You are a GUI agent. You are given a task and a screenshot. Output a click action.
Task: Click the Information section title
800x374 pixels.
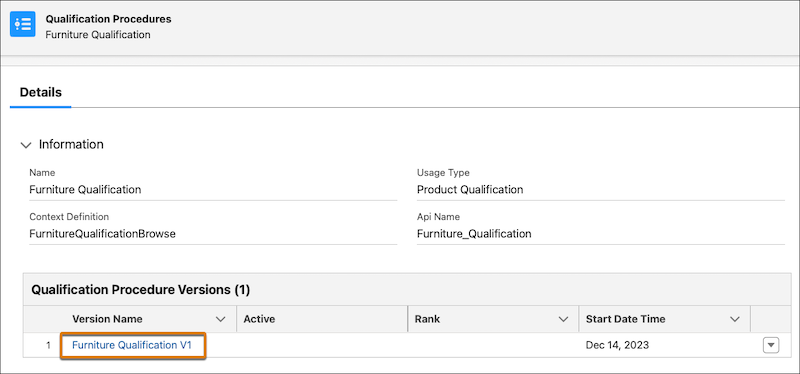pyautogui.click(x=71, y=144)
